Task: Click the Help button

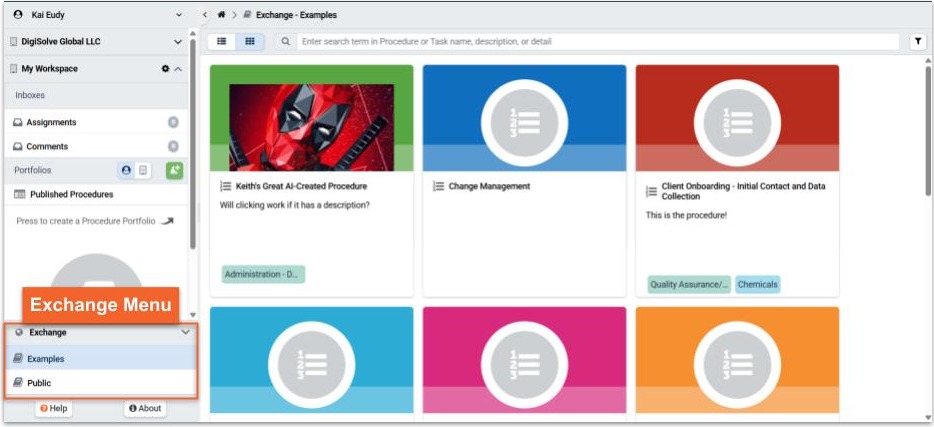Action: [x=54, y=409]
